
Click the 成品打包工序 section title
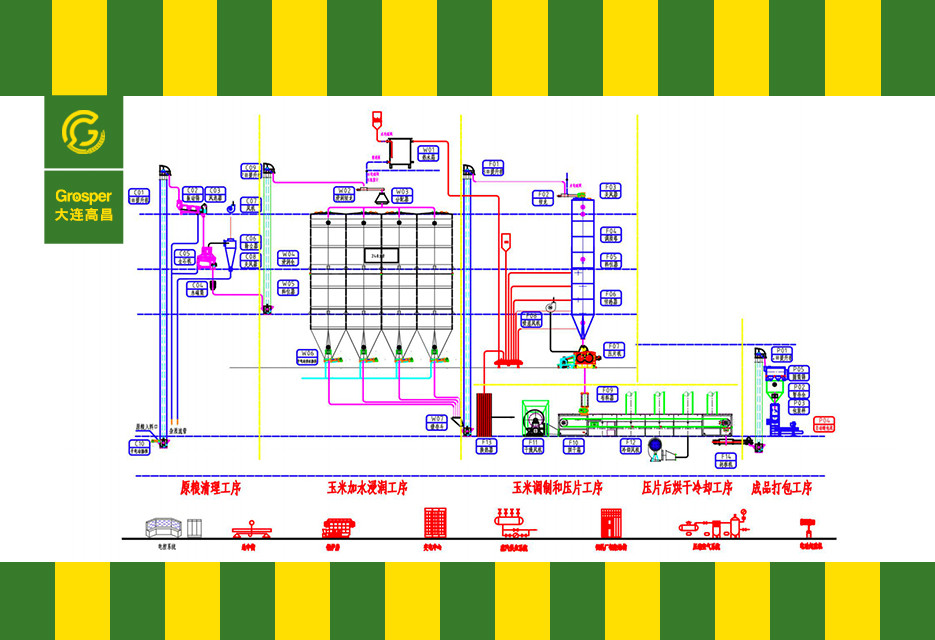781,488
